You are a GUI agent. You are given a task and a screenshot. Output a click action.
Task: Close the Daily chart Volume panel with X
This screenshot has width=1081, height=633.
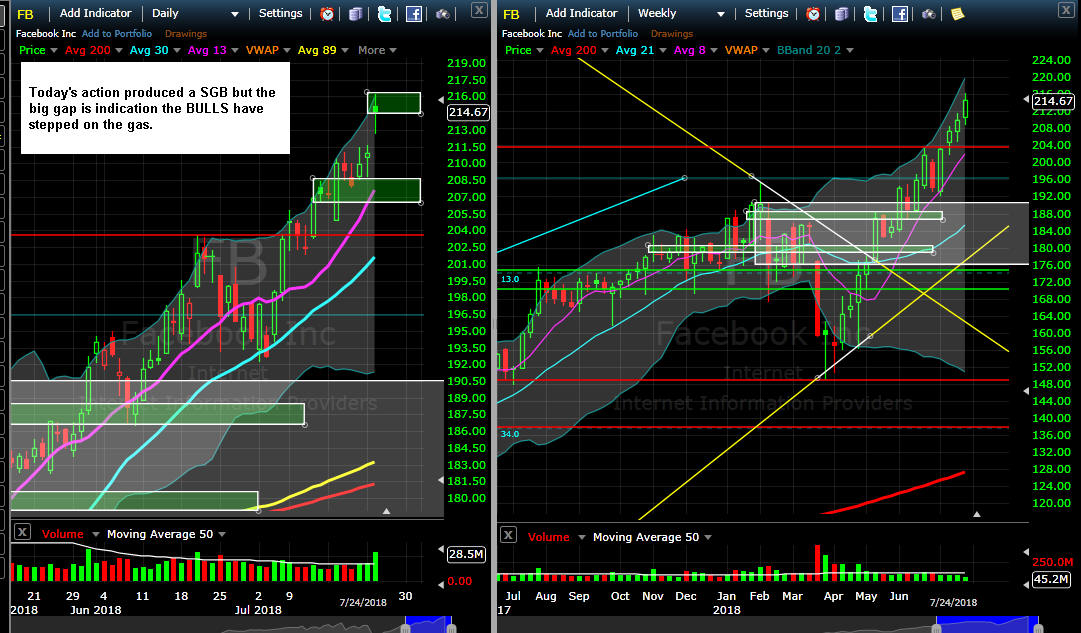click(x=22, y=532)
